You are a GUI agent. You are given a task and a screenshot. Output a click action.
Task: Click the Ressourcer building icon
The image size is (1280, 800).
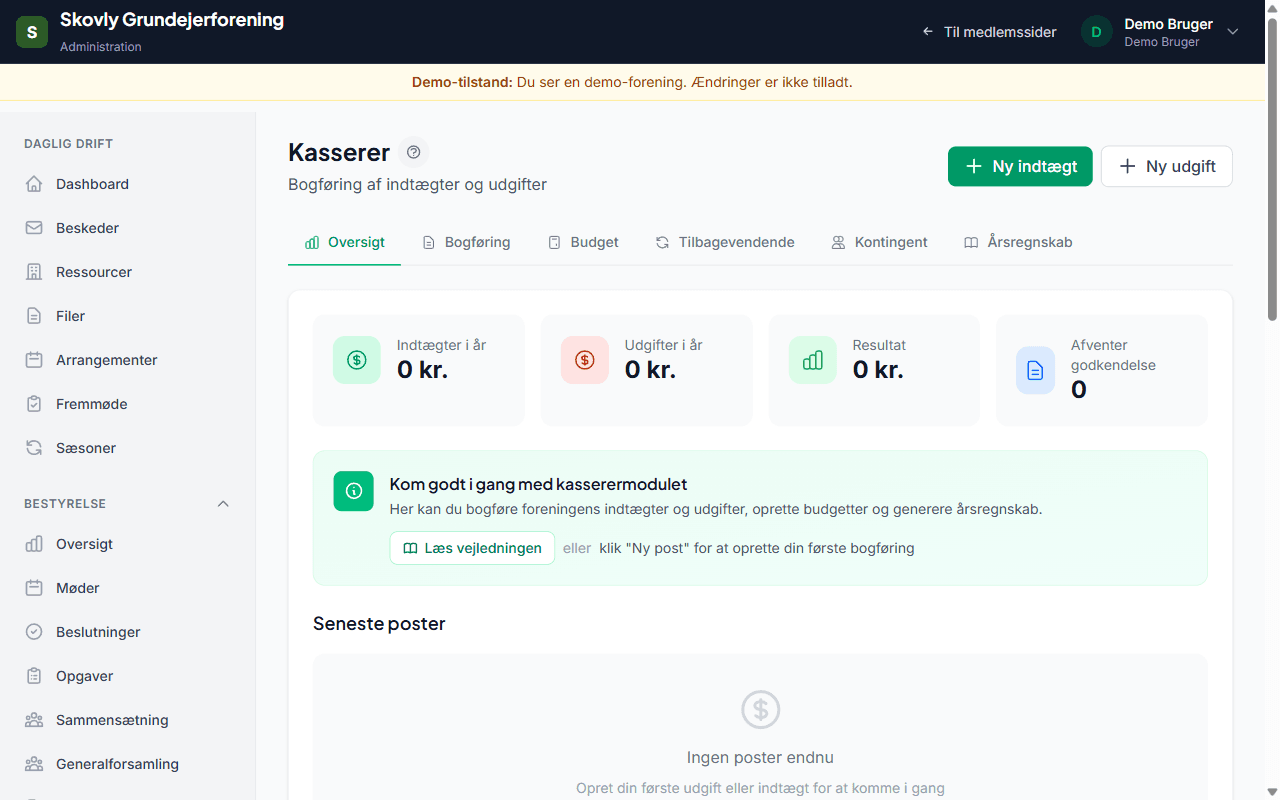34,272
